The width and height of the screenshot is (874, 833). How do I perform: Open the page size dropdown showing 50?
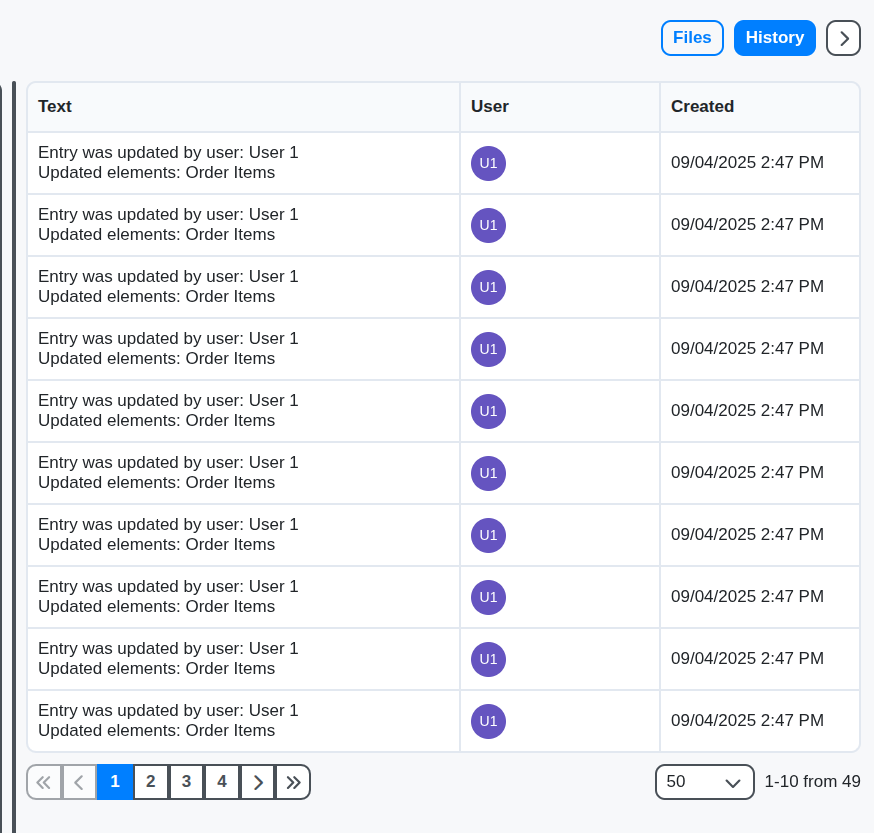click(x=704, y=782)
